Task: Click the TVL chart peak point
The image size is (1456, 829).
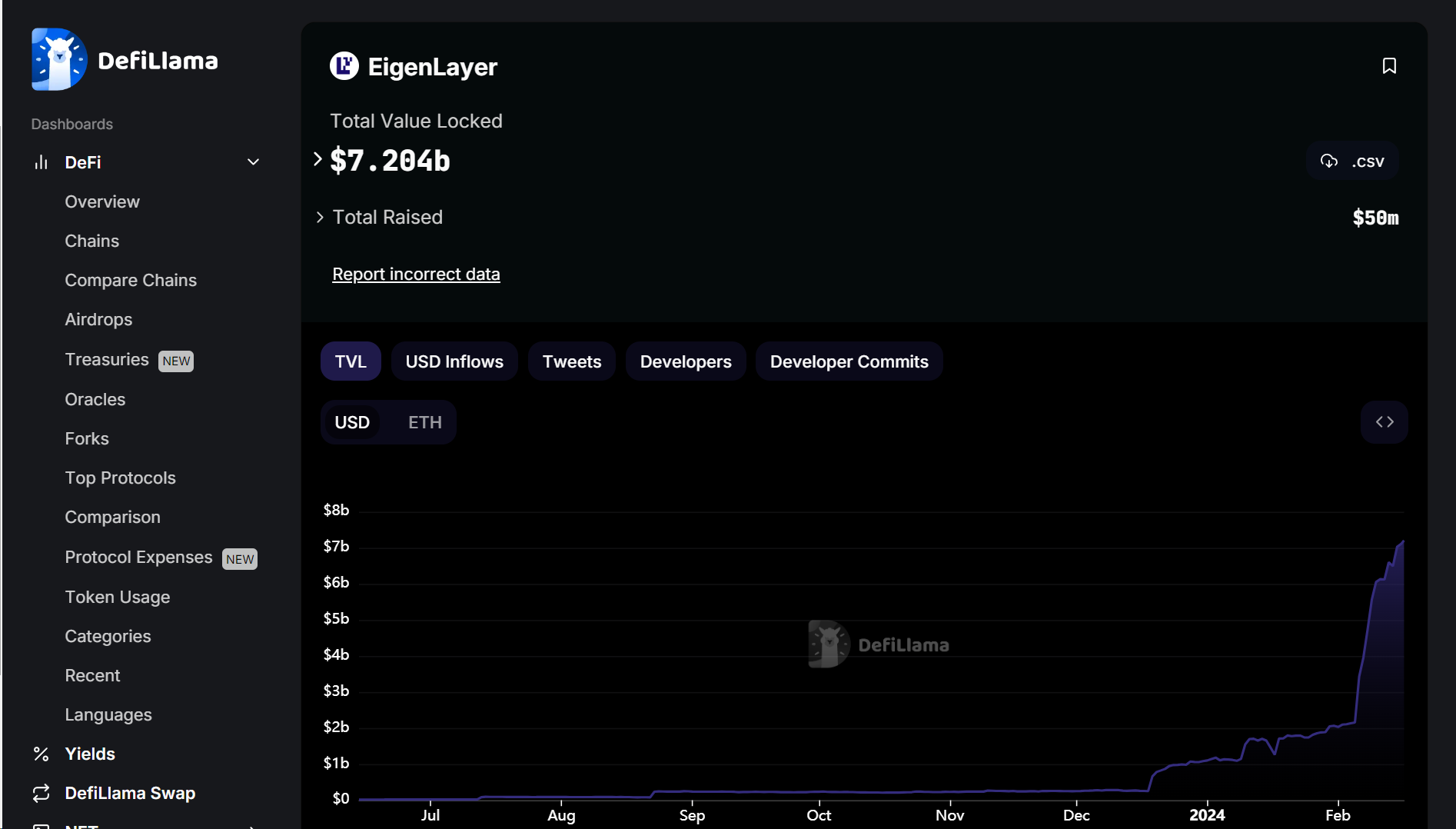Action: click(1403, 541)
